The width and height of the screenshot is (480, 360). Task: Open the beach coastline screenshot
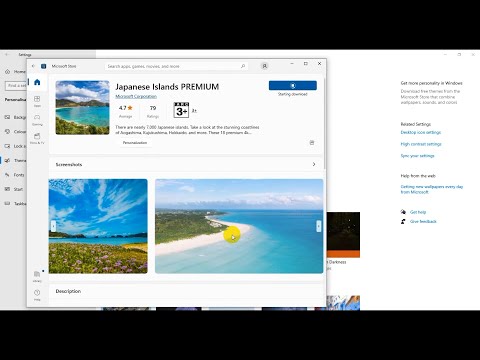(239, 226)
